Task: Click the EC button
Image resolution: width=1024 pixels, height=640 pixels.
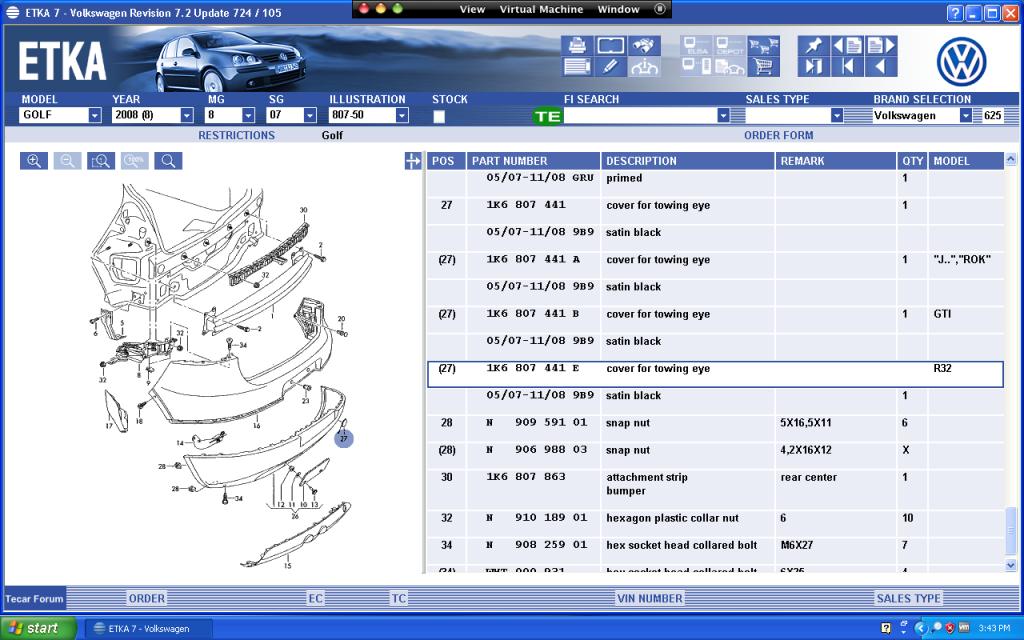Action: coord(315,598)
